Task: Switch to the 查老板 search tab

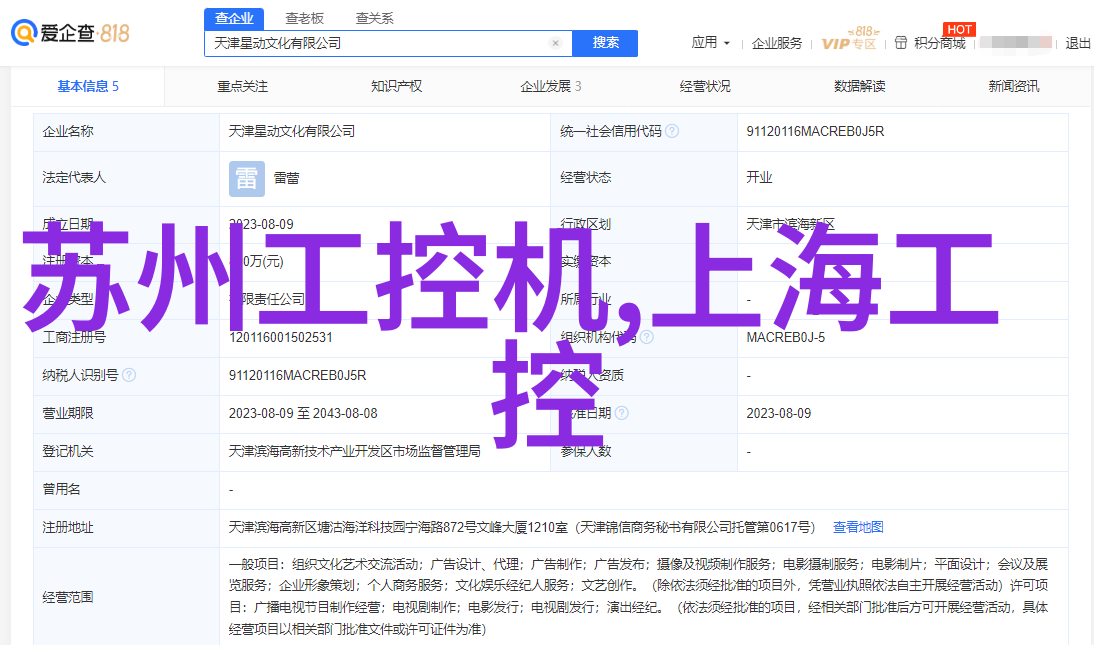Action: click(x=304, y=19)
